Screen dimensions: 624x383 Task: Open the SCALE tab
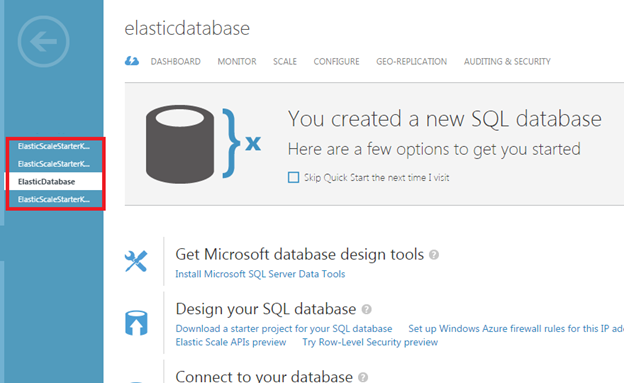click(285, 62)
